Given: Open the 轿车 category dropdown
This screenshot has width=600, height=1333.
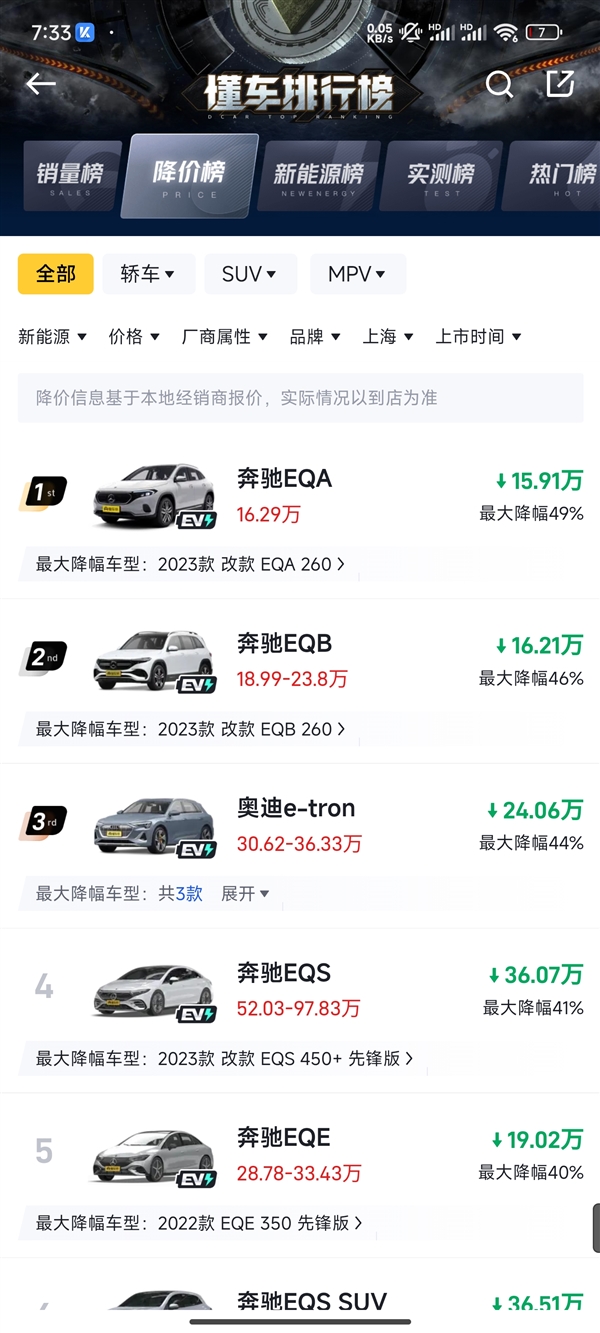Looking at the screenshot, I should (148, 274).
